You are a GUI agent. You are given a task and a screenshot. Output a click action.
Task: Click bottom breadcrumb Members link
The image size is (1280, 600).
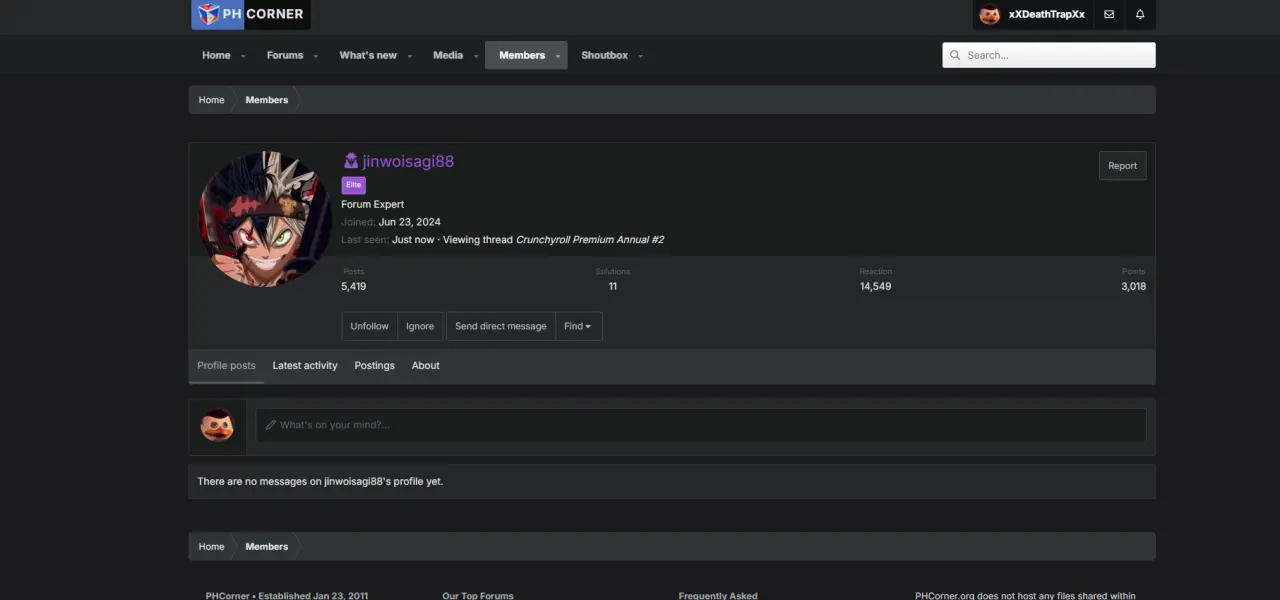pos(267,547)
